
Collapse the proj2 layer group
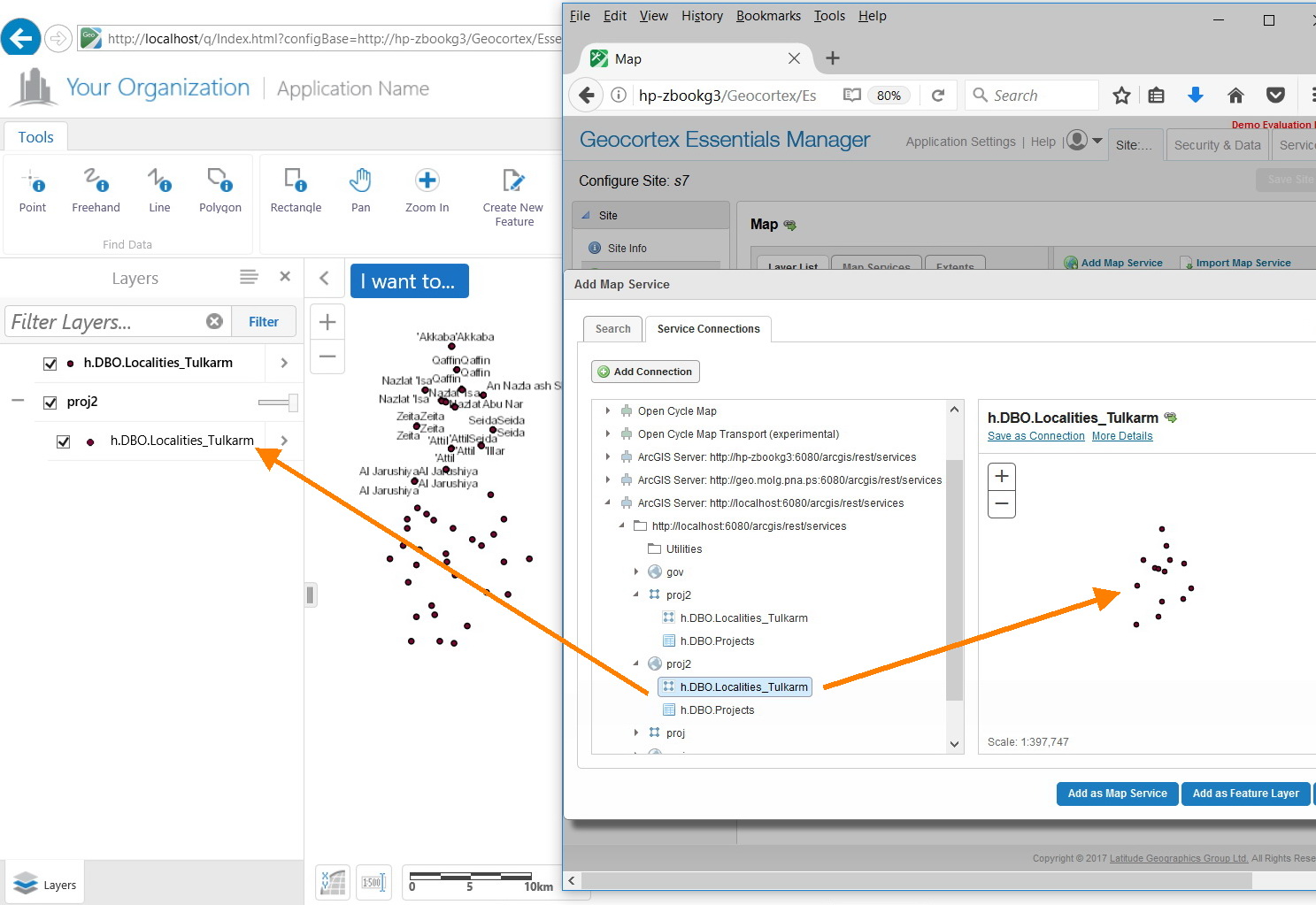point(18,401)
